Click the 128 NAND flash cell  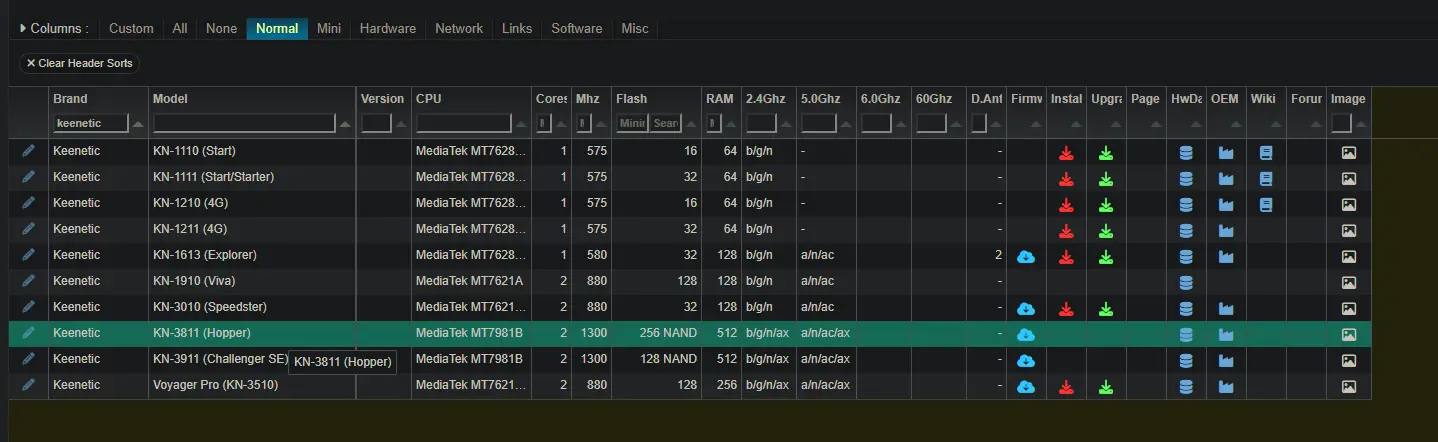point(656,359)
